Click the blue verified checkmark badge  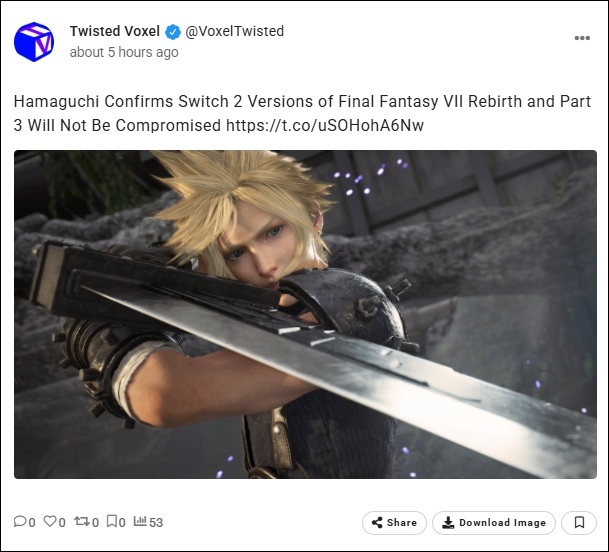173,32
